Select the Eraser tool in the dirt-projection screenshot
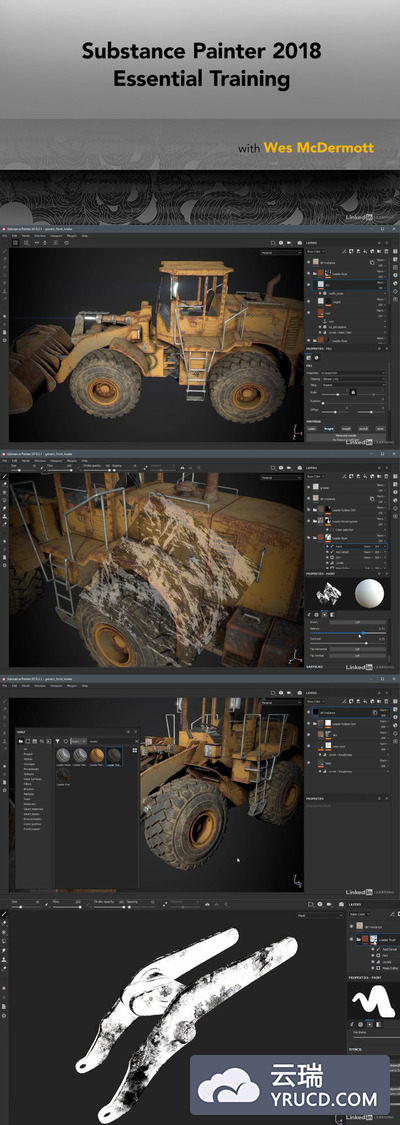 pyautogui.click(x=4, y=484)
